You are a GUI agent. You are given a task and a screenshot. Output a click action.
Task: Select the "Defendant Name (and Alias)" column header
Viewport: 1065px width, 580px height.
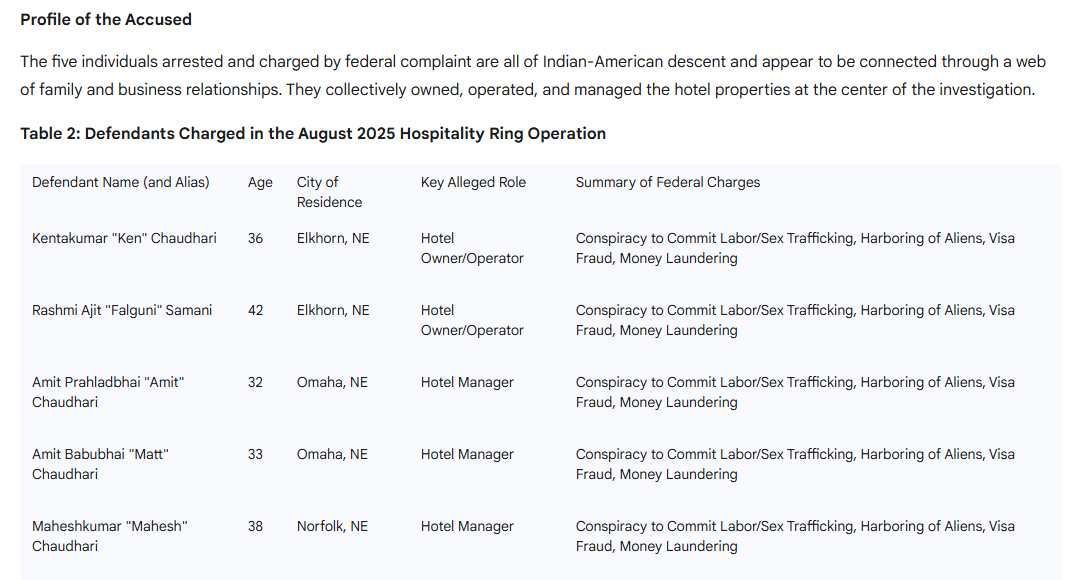(121, 182)
